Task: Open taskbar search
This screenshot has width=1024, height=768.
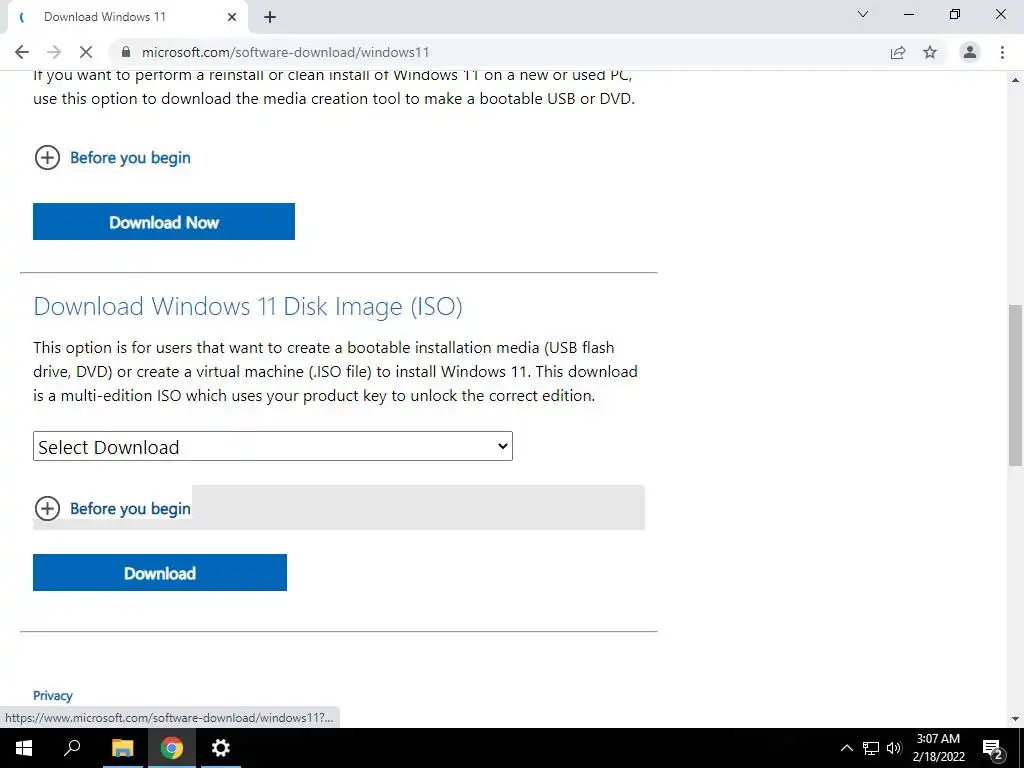Action: [72, 748]
